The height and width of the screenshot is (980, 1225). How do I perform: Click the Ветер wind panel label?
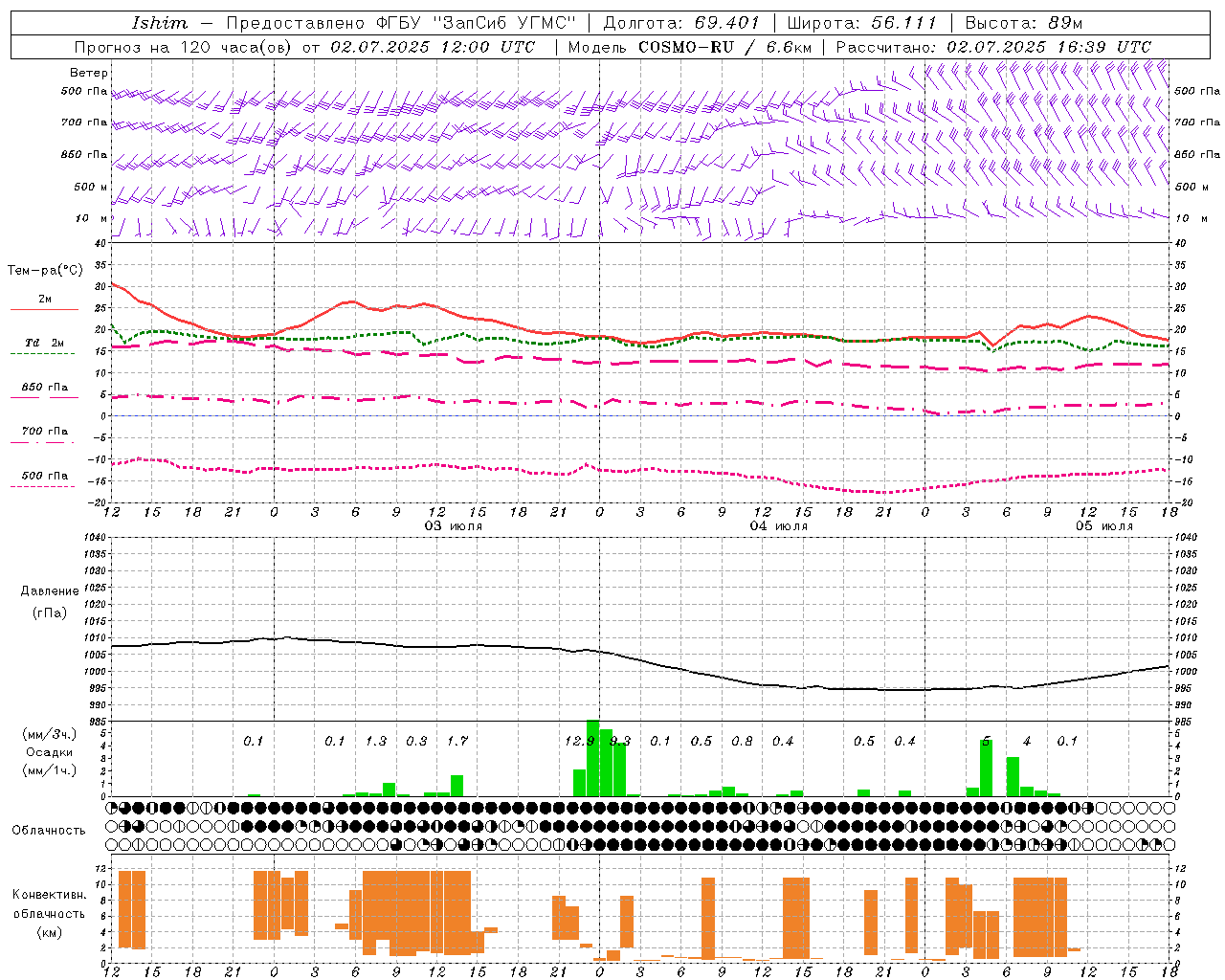click(88, 73)
